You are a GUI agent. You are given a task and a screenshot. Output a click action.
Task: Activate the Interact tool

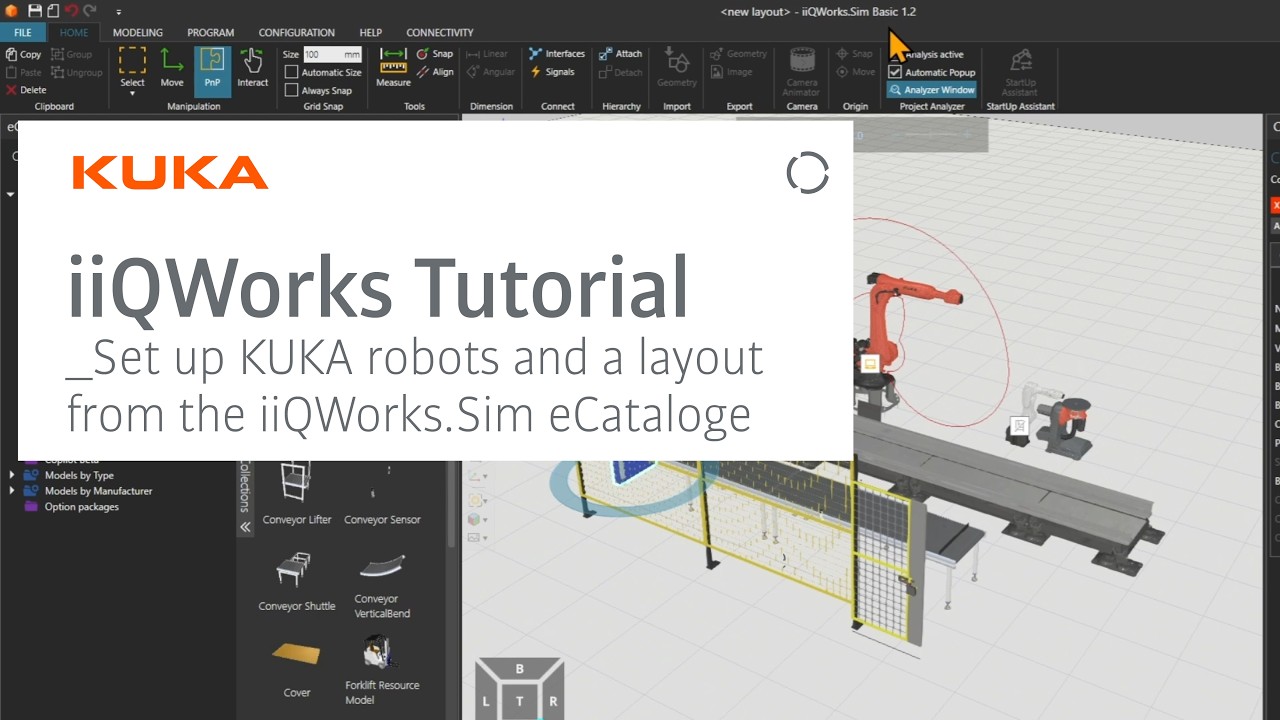[x=253, y=68]
